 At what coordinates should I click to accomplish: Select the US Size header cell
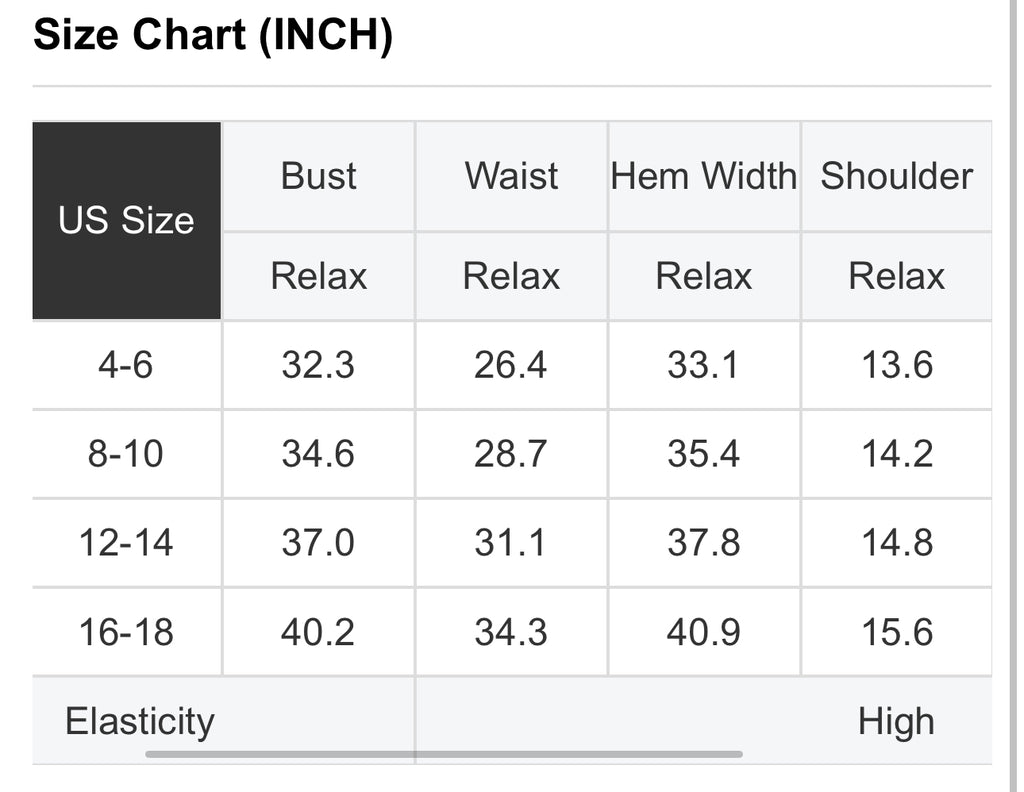(x=127, y=221)
